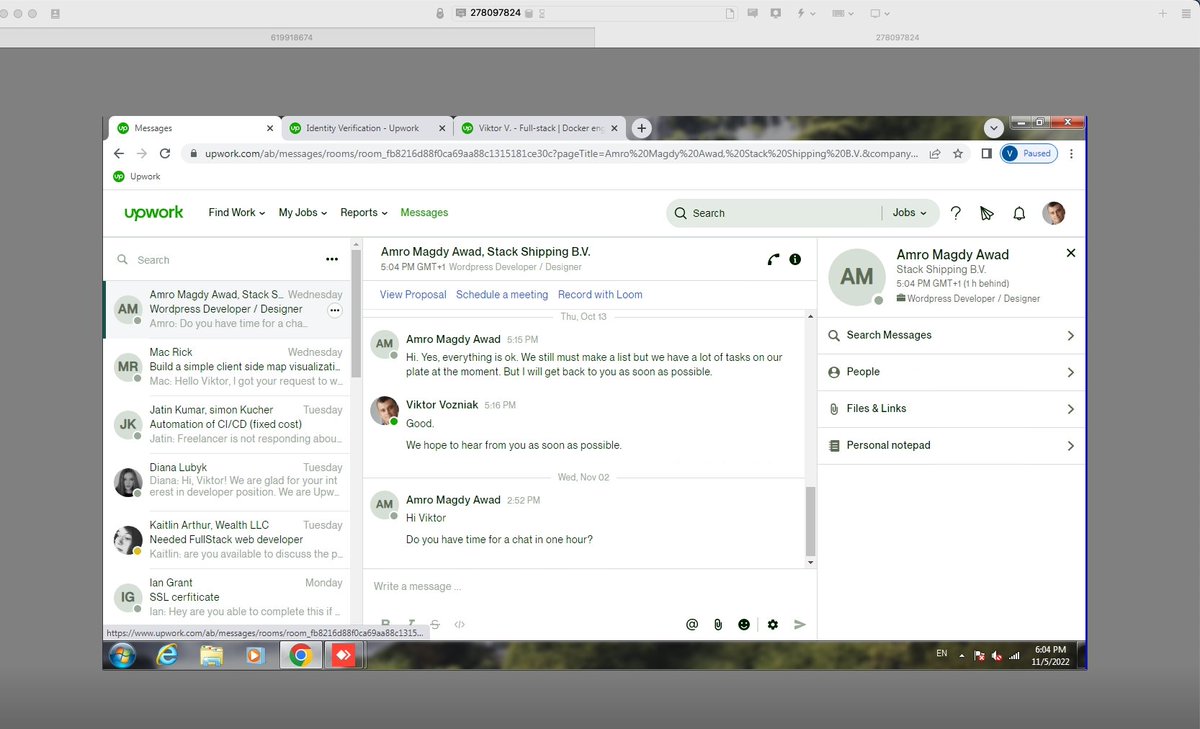This screenshot has height=729, width=1200.
Task: Open Kaitlin Arthur, Wealth LLC conversation
Action: pos(227,540)
